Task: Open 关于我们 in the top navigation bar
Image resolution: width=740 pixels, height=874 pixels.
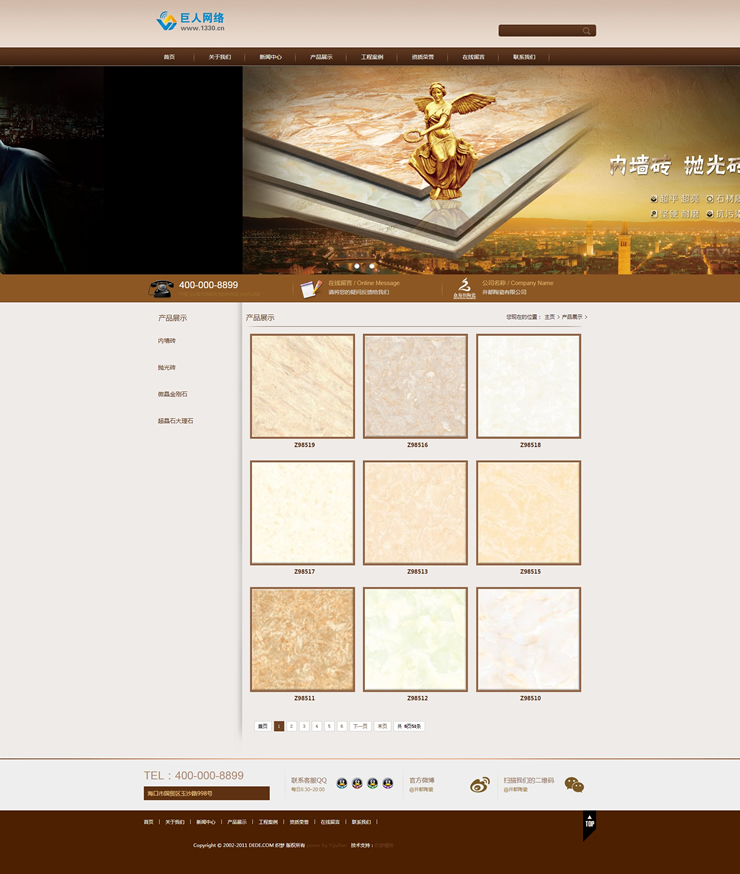Action: pyautogui.click(x=220, y=57)
